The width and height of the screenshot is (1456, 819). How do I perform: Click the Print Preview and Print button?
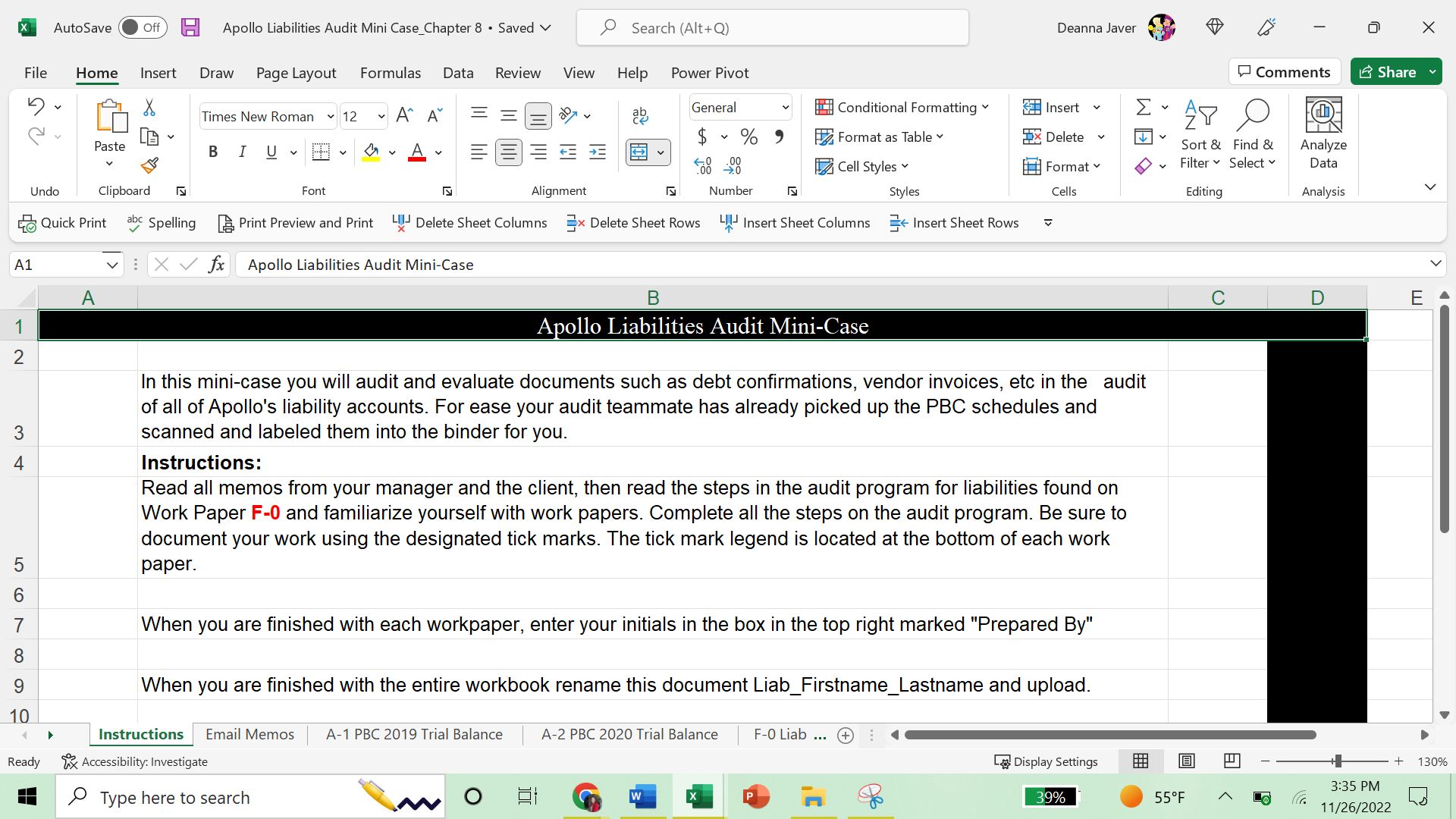(295, 222)
